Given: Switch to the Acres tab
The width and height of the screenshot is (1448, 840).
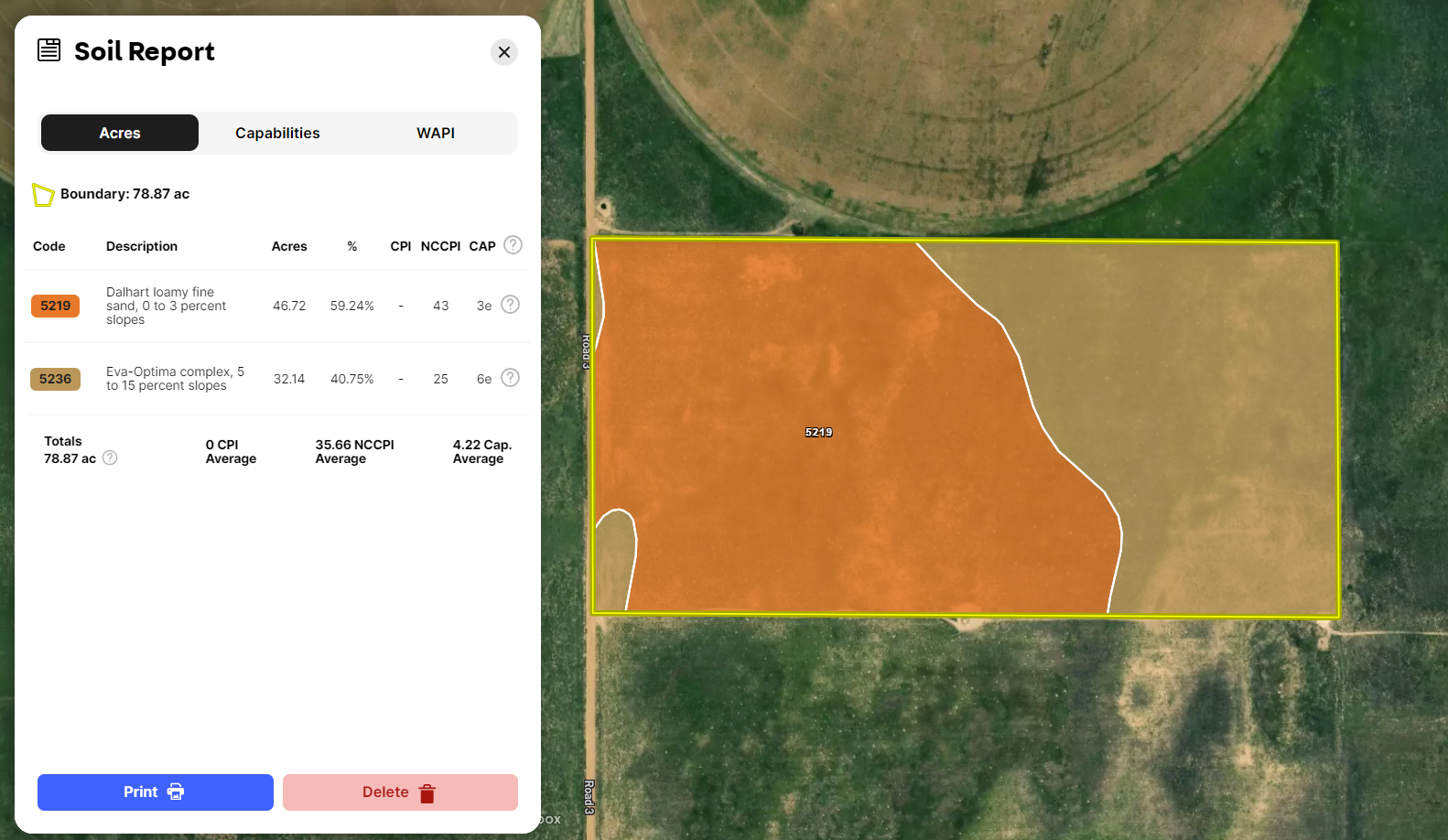Looking at the screenshot, I should pos(120,133).
